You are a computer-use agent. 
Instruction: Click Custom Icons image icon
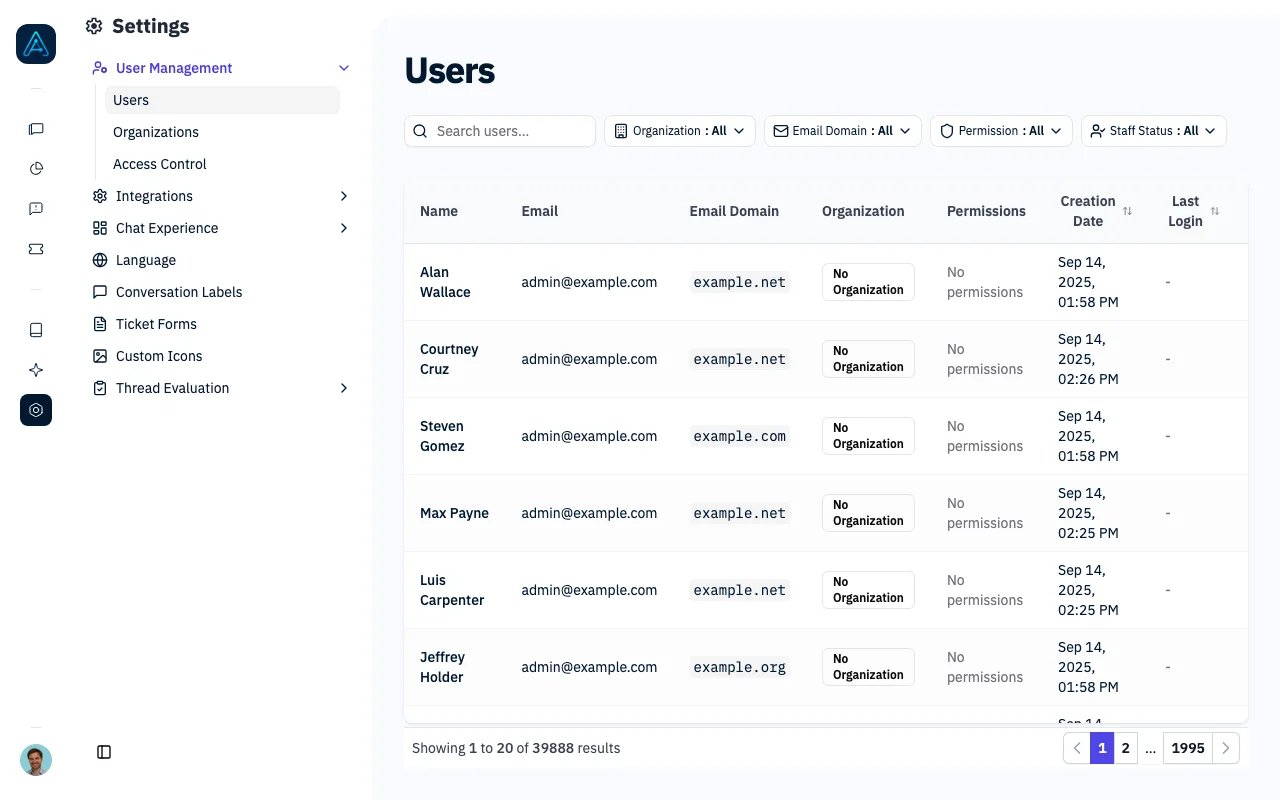[x=100, y=356]
